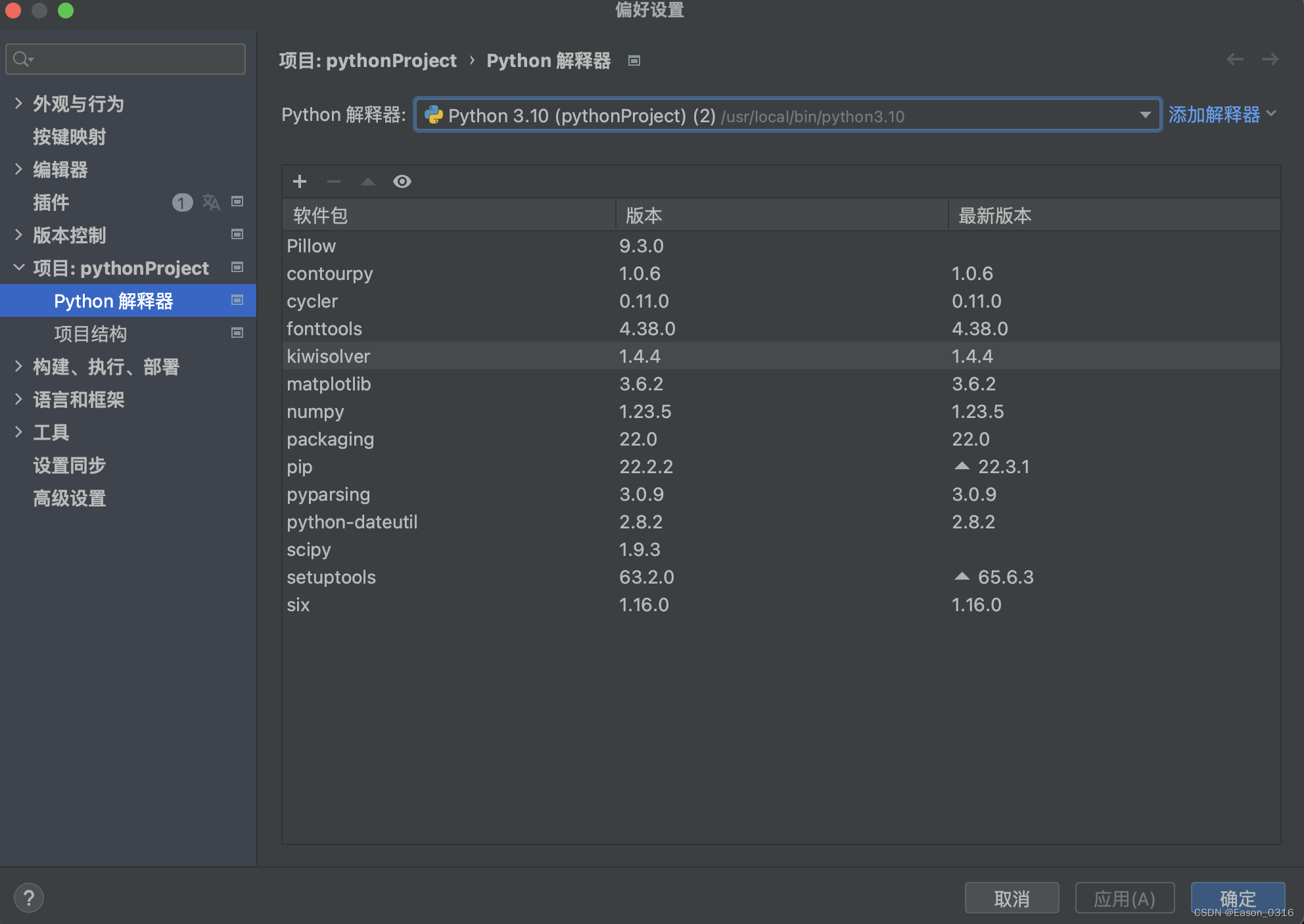Image resolution: width=1304 pixels, height=924 pixels.
Task: Select the packaging package row
Action: (x=781, y=439)
